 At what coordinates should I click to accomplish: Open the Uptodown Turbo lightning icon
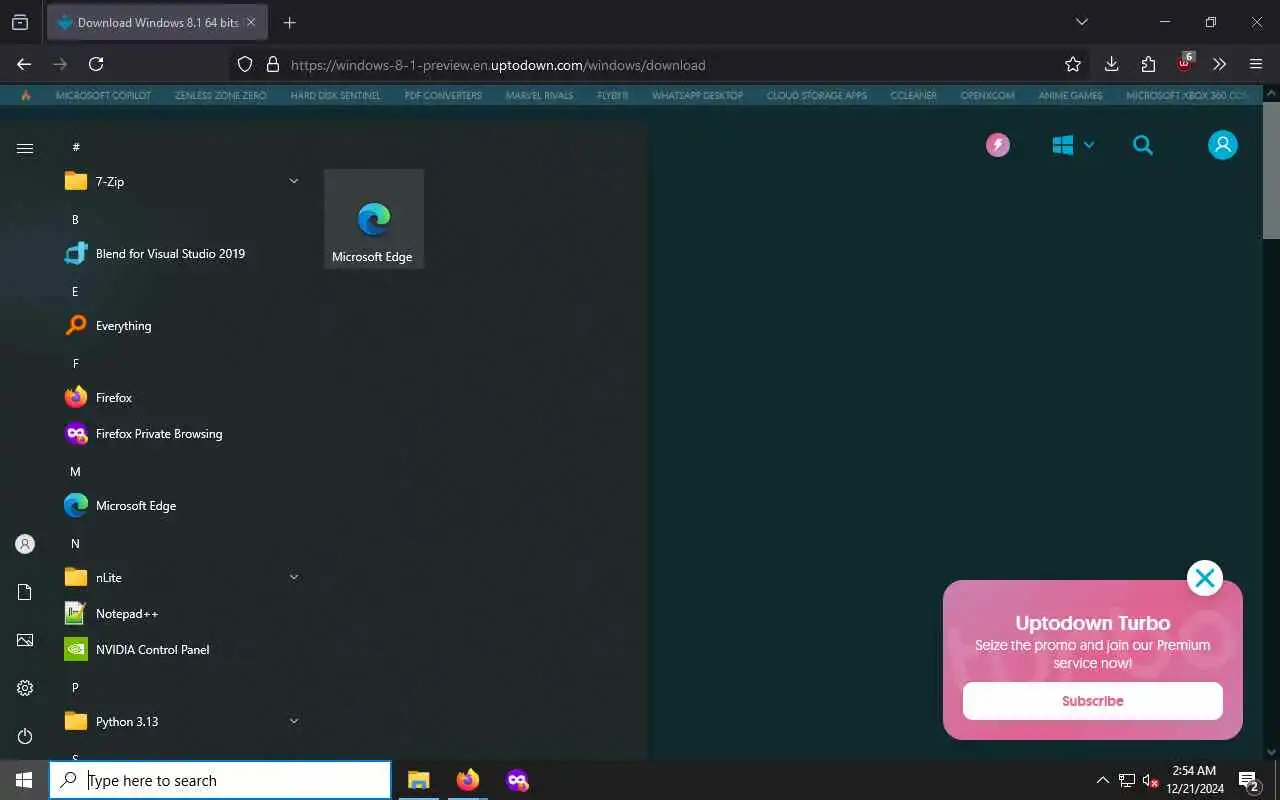(x=998, y=145)
